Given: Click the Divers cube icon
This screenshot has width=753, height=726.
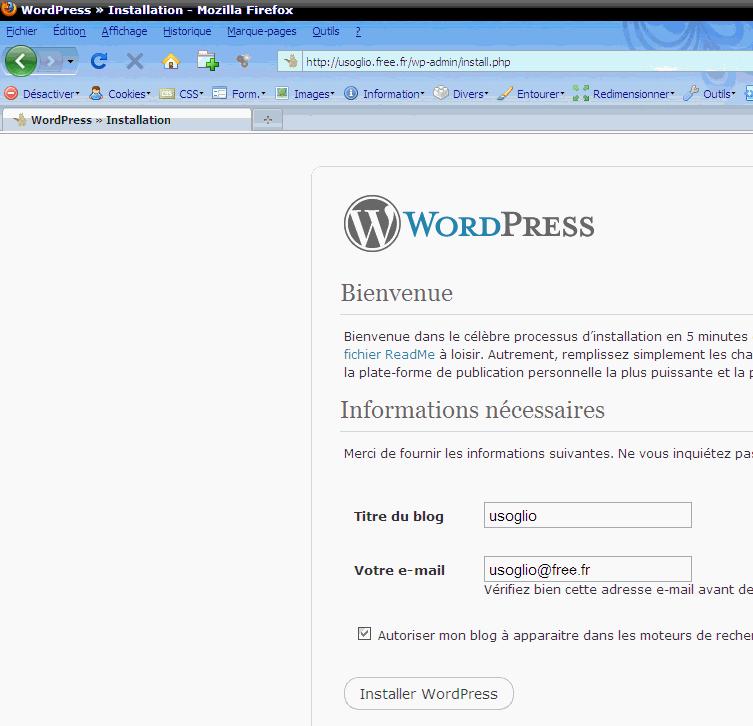Looking at the screenshot, I should 441,93.
